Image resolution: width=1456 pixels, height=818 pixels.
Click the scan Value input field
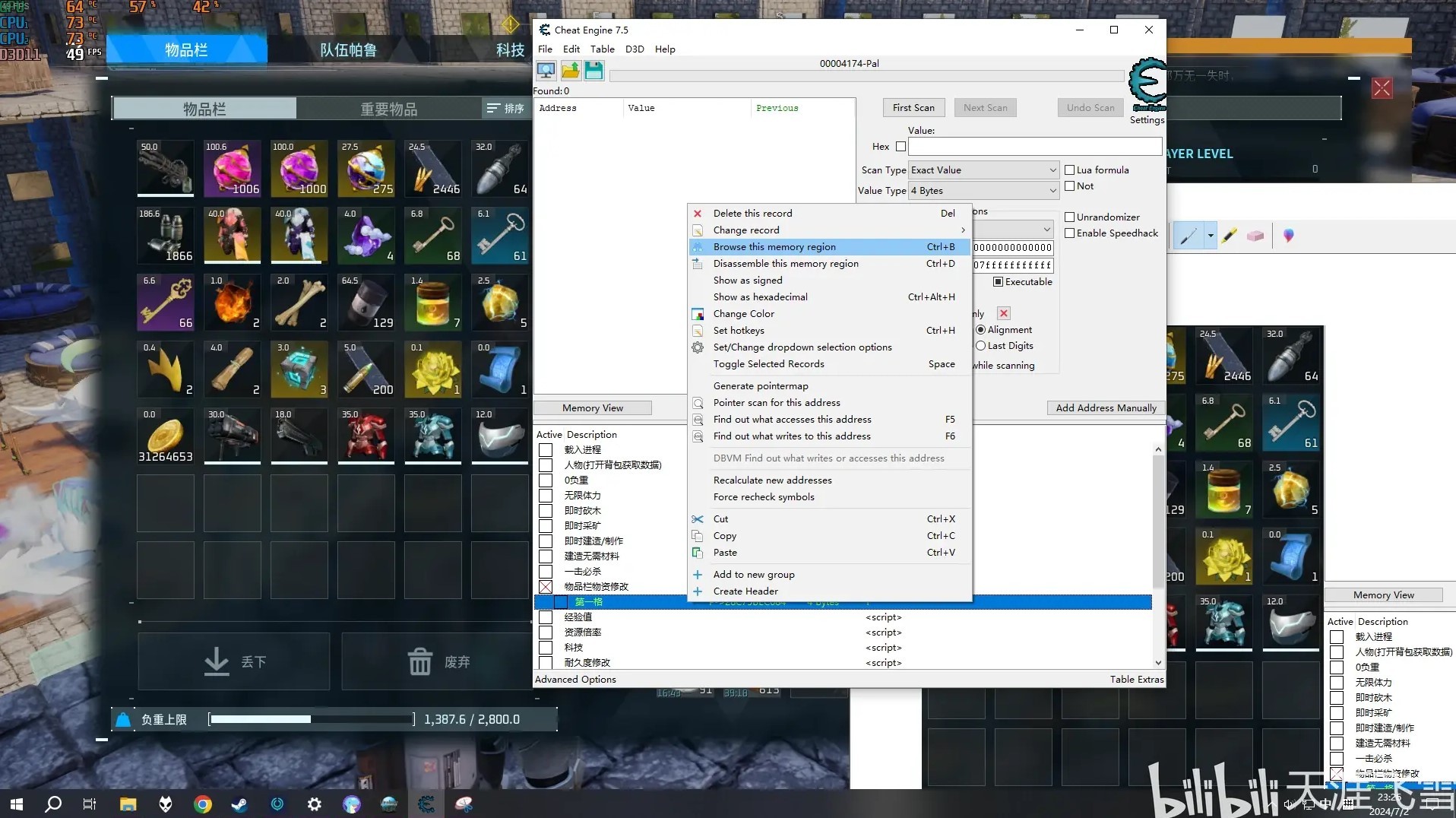(x=1034, y=147)
